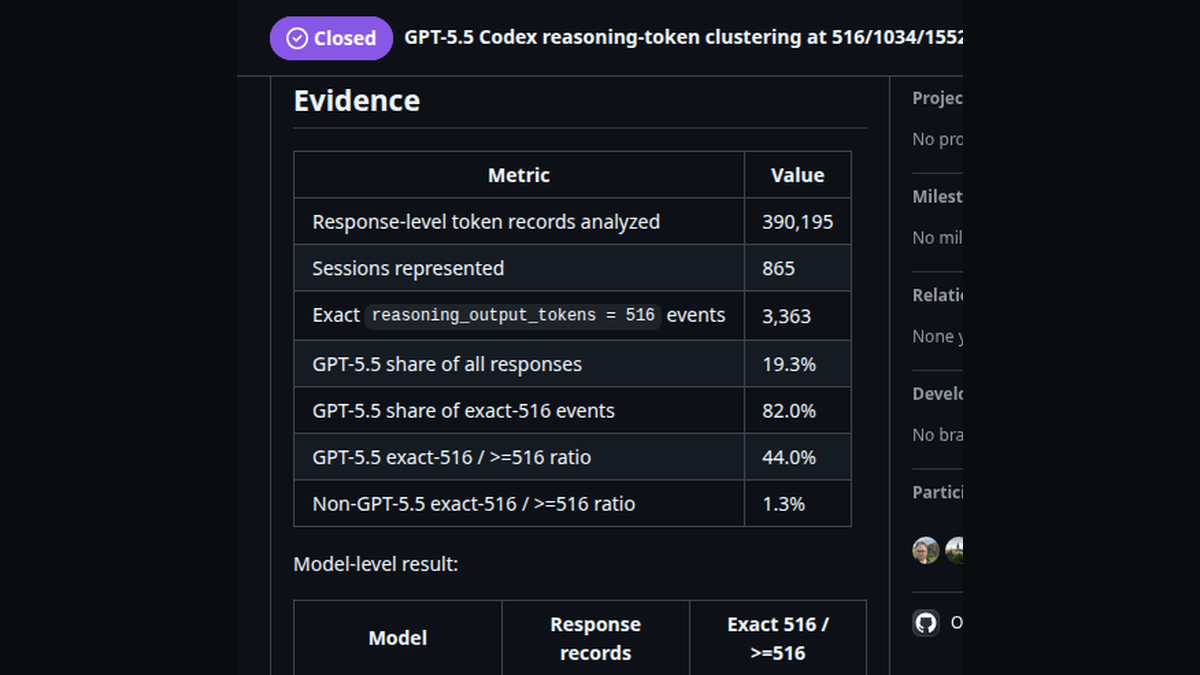Select the 'Sessions represented' cell

[519, 268]
